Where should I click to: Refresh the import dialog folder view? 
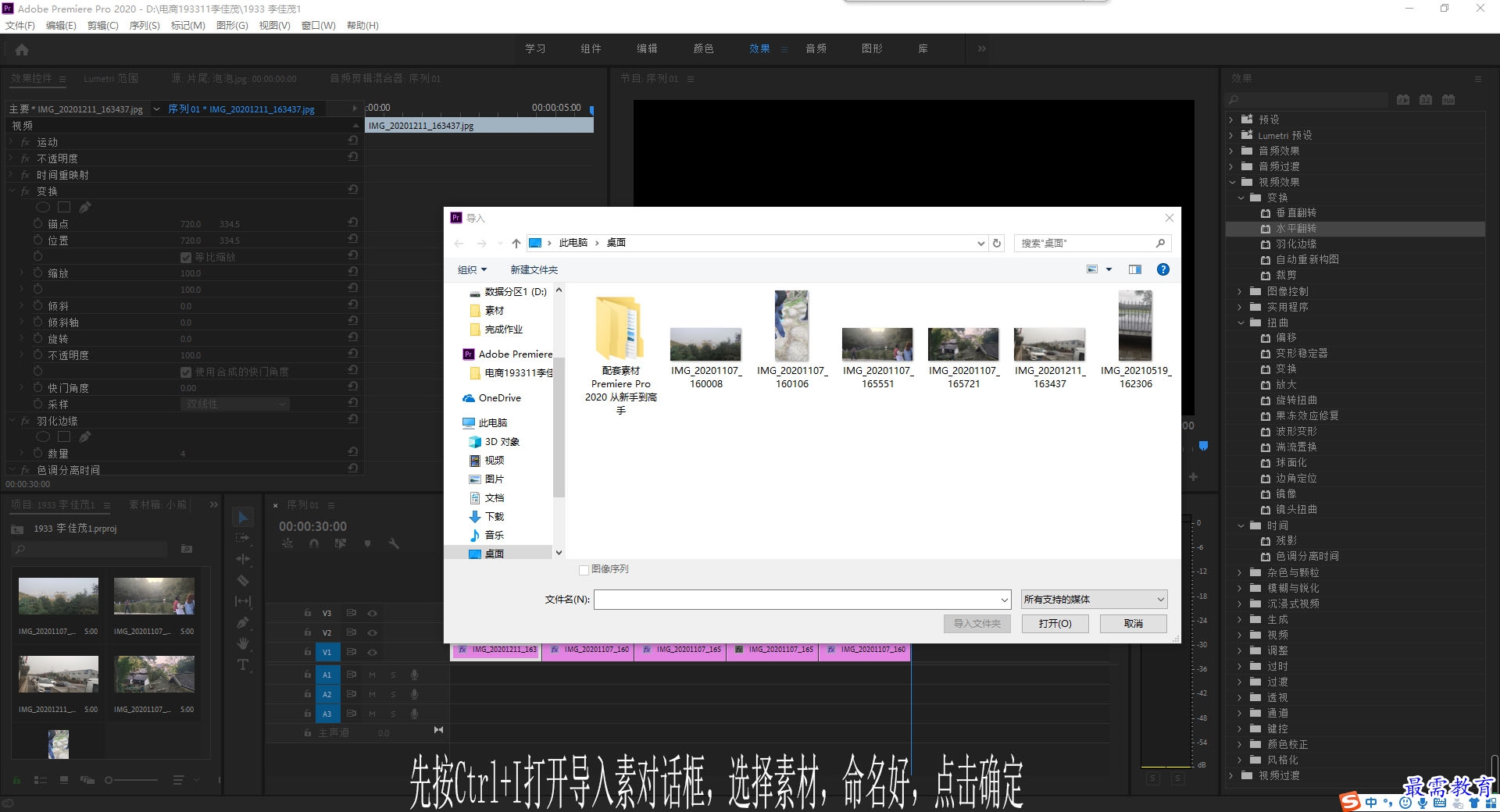[x=997, y=244]
